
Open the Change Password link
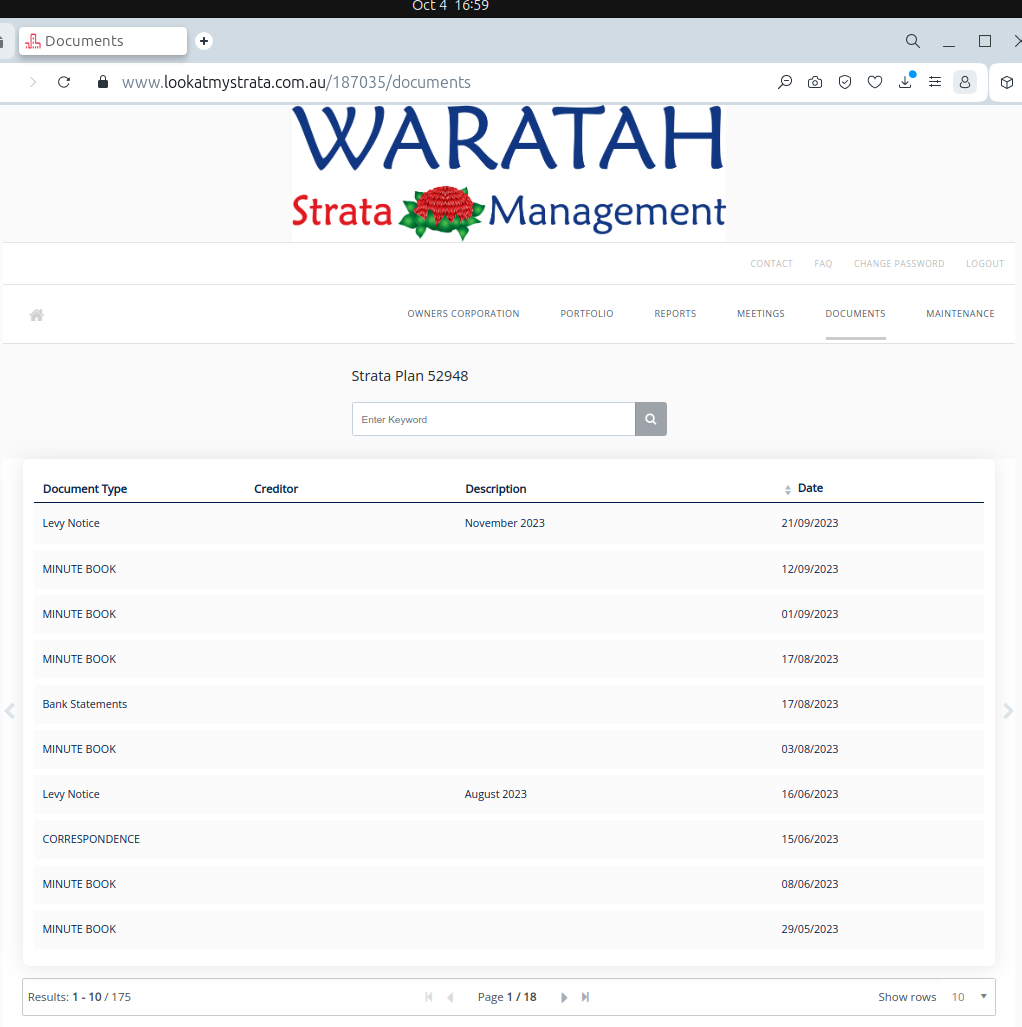pyautogui.click(x=899, y=264)
